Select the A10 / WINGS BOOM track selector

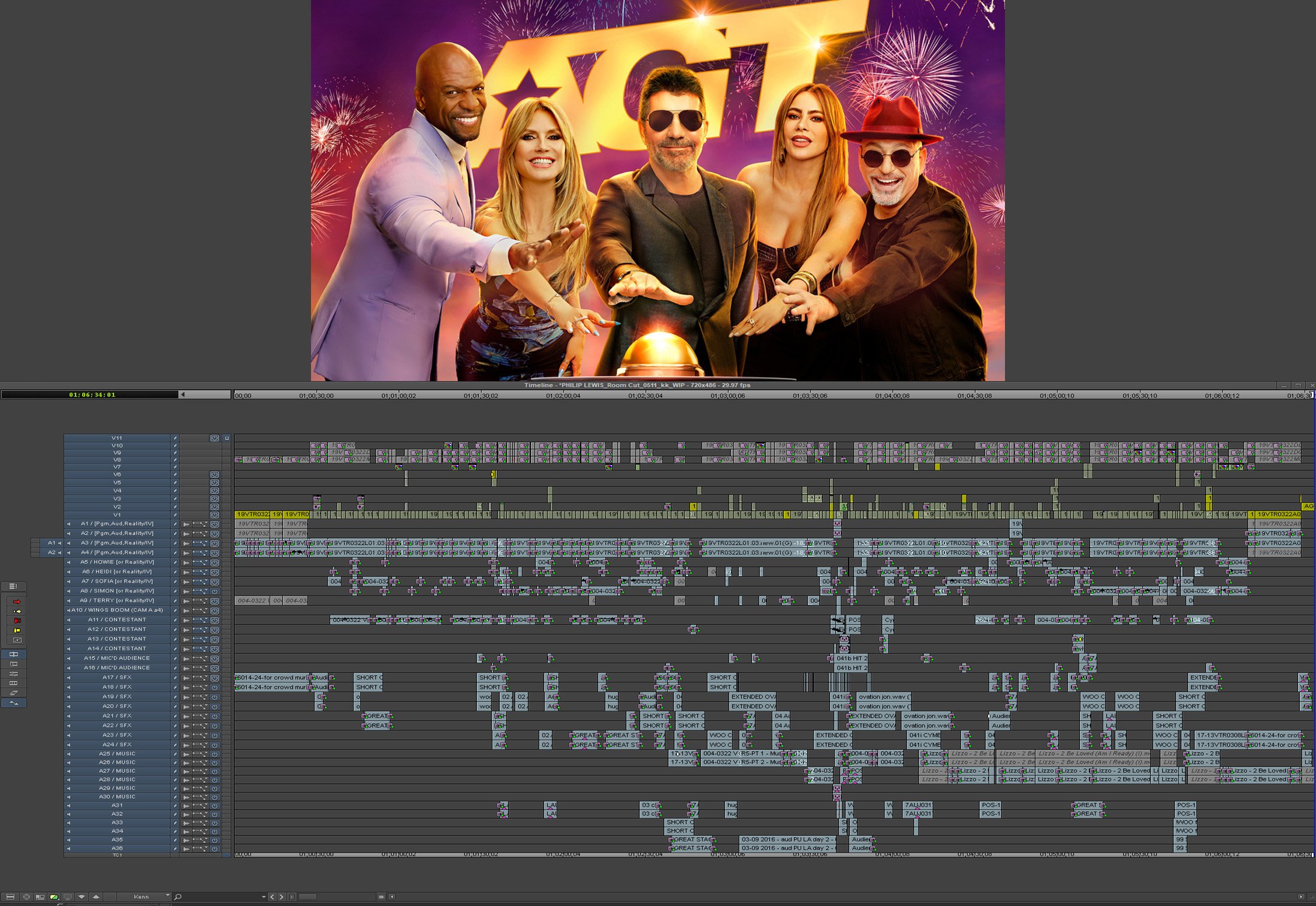[x=117, y=610]
